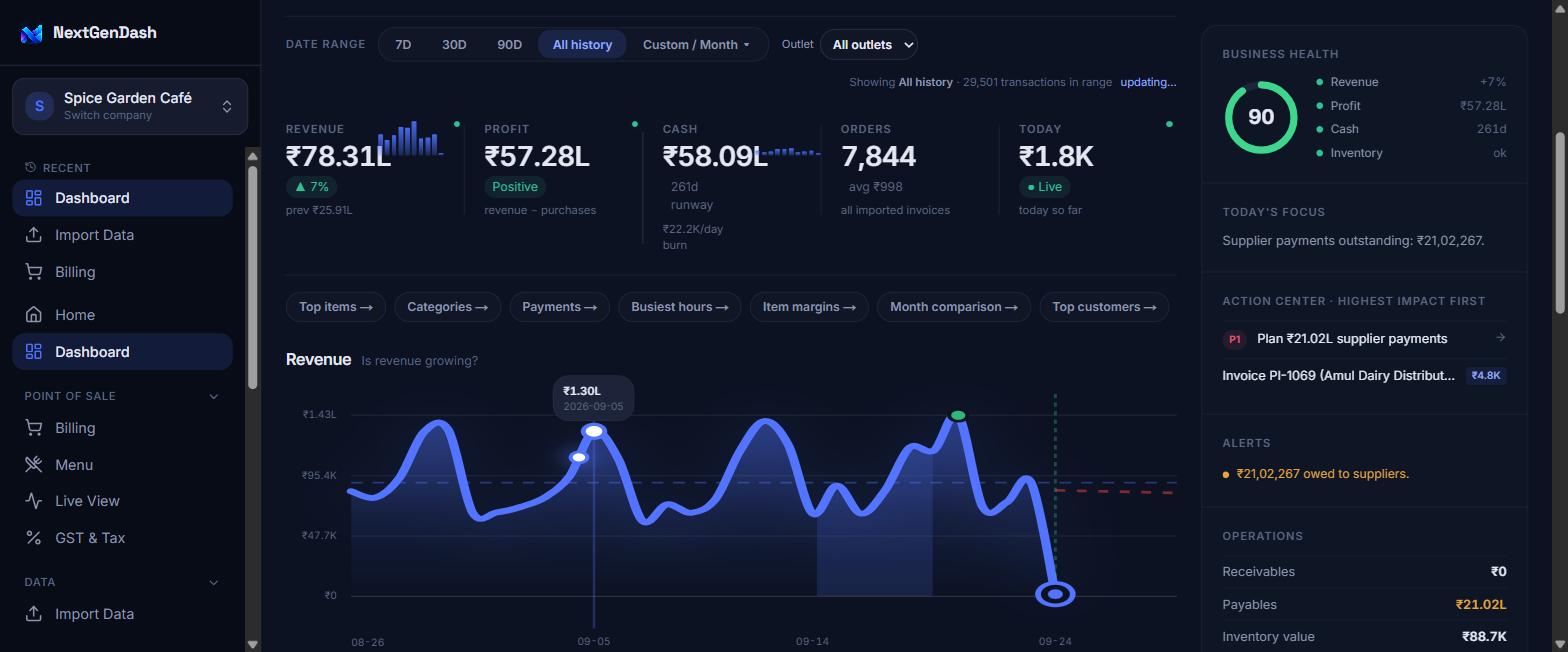
Task: Click the arrow on supplier payments action
Action: pos(1500,338)
